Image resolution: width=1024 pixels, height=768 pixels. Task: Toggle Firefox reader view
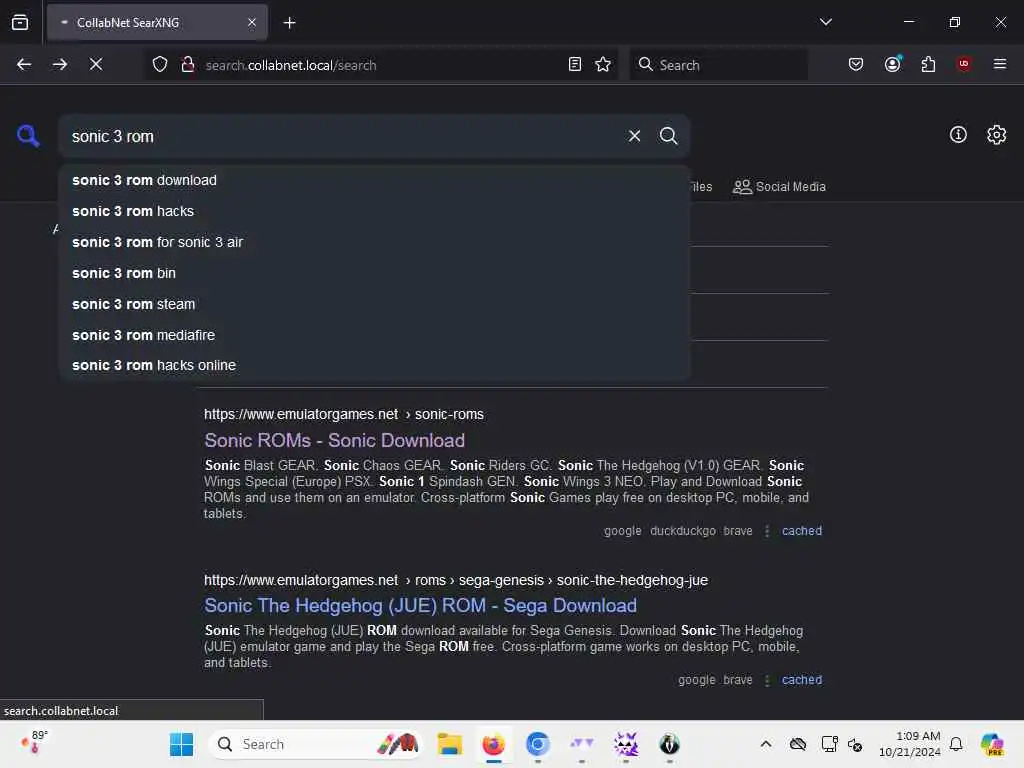point(575,64)
